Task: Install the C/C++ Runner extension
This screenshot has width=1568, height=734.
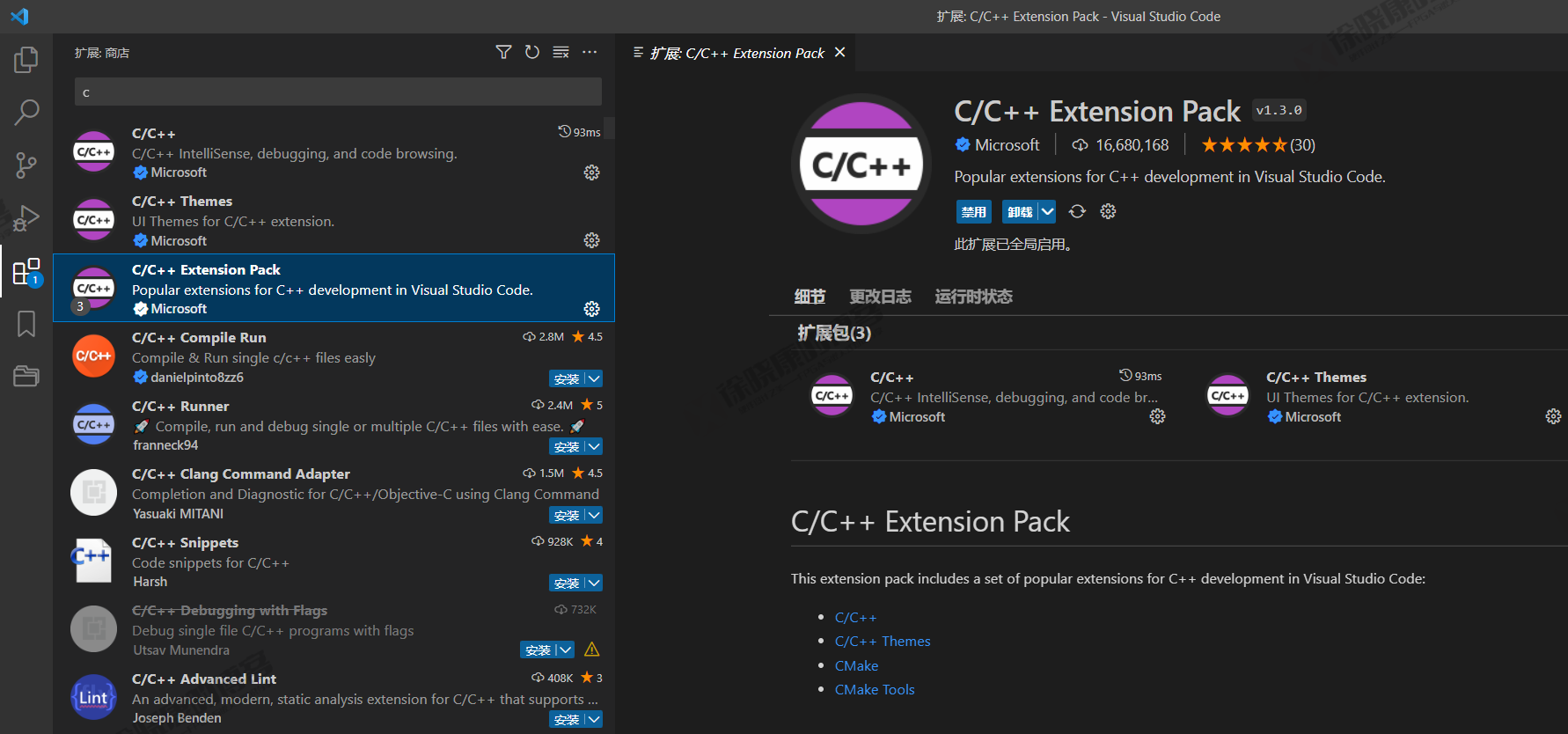Action: point(566,447)
